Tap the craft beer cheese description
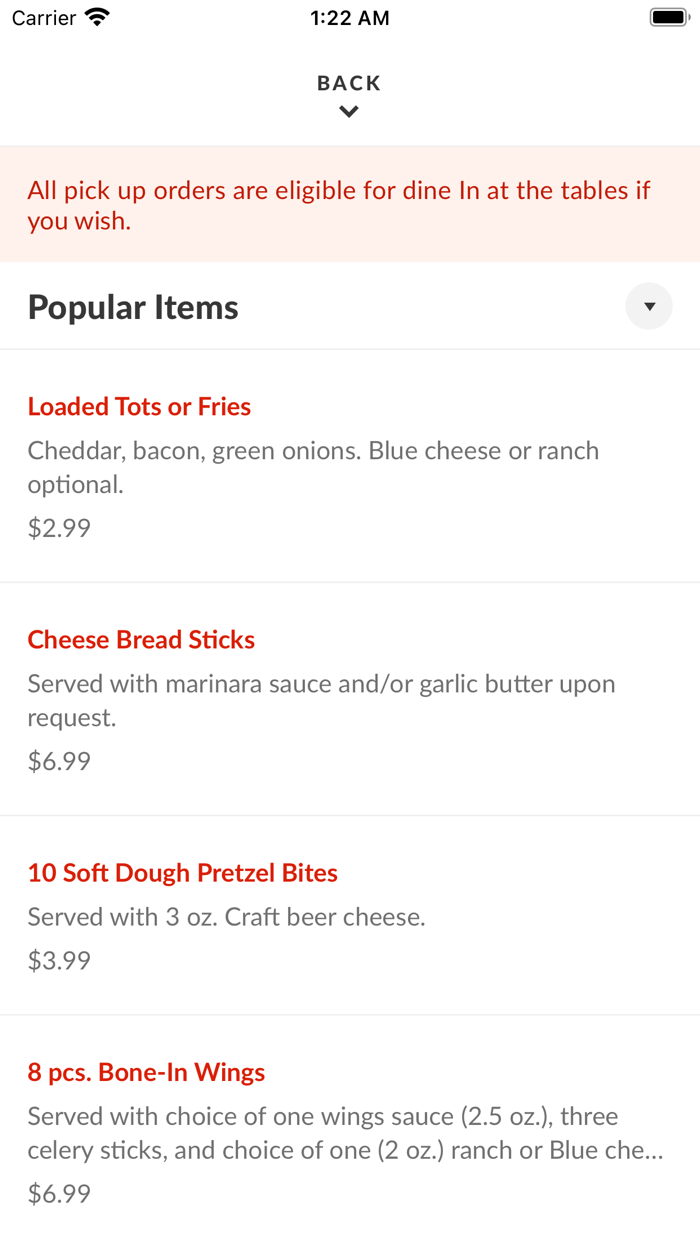 [x=227, y=917]
